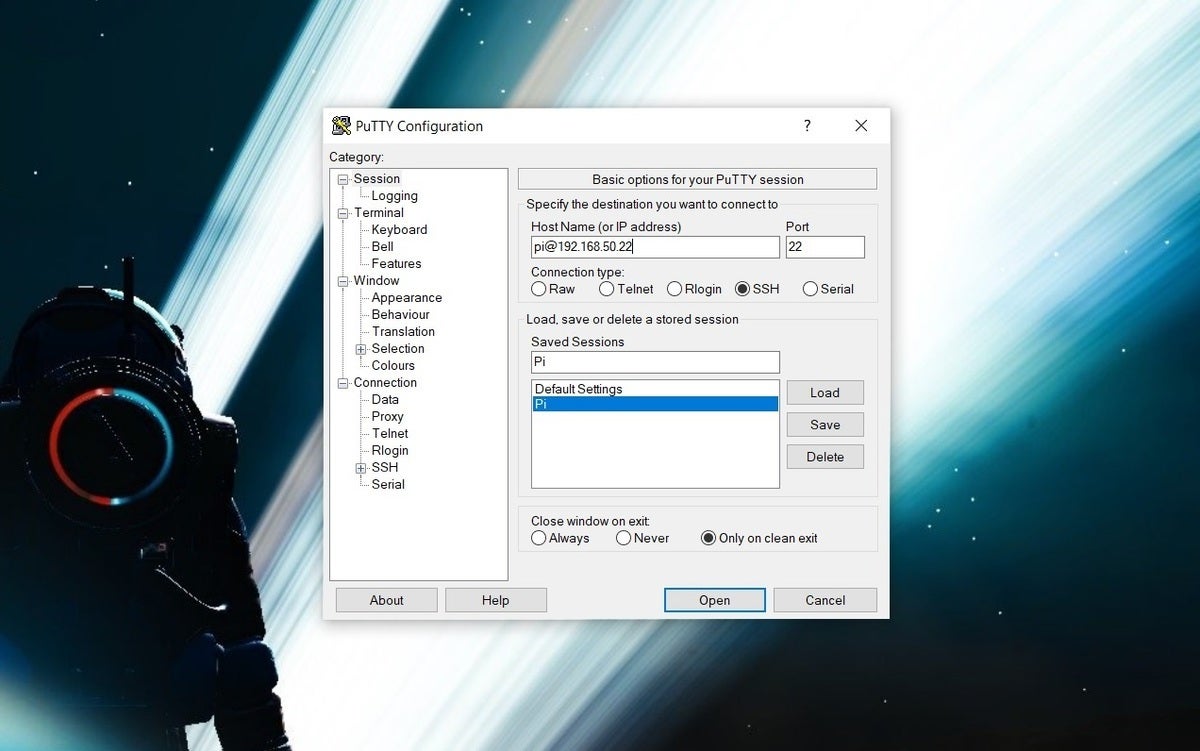
Task: Open the Terminal category
Action: tap(378, 213)
